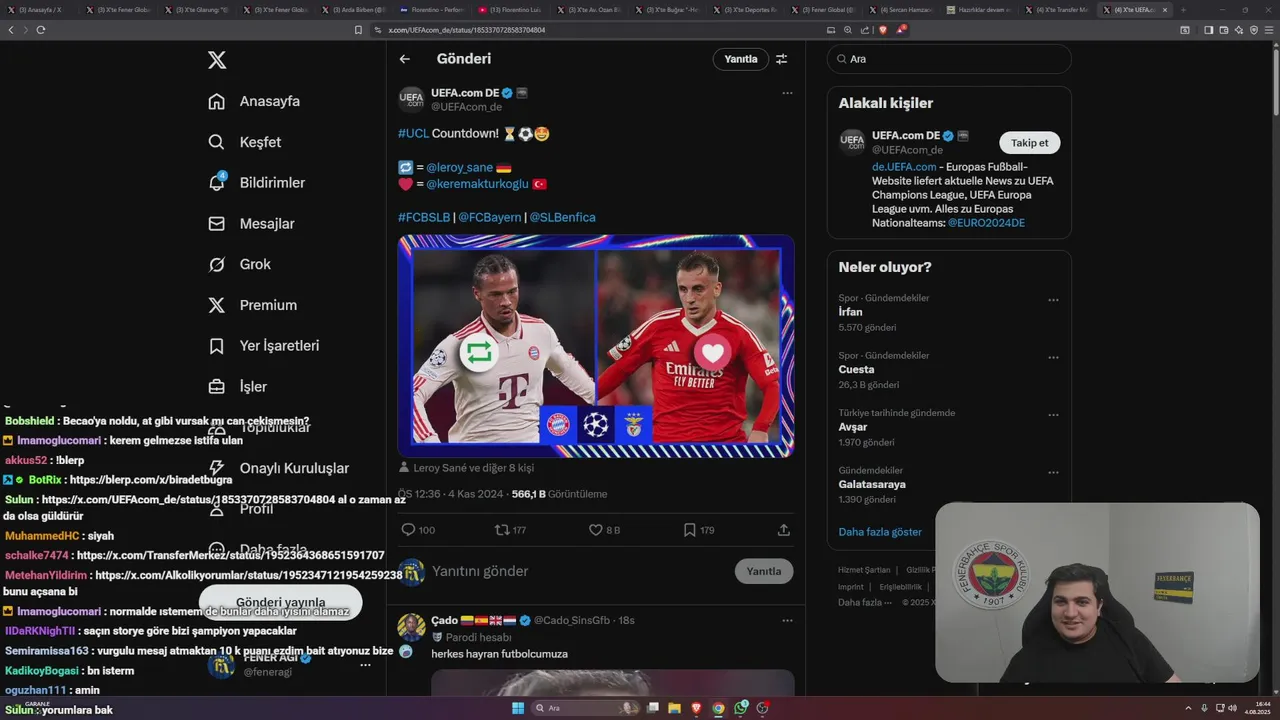Reload the page in browser toolbar
Image resolution: width=1280 pixels, height=720 pixels.
pos(41,30)
